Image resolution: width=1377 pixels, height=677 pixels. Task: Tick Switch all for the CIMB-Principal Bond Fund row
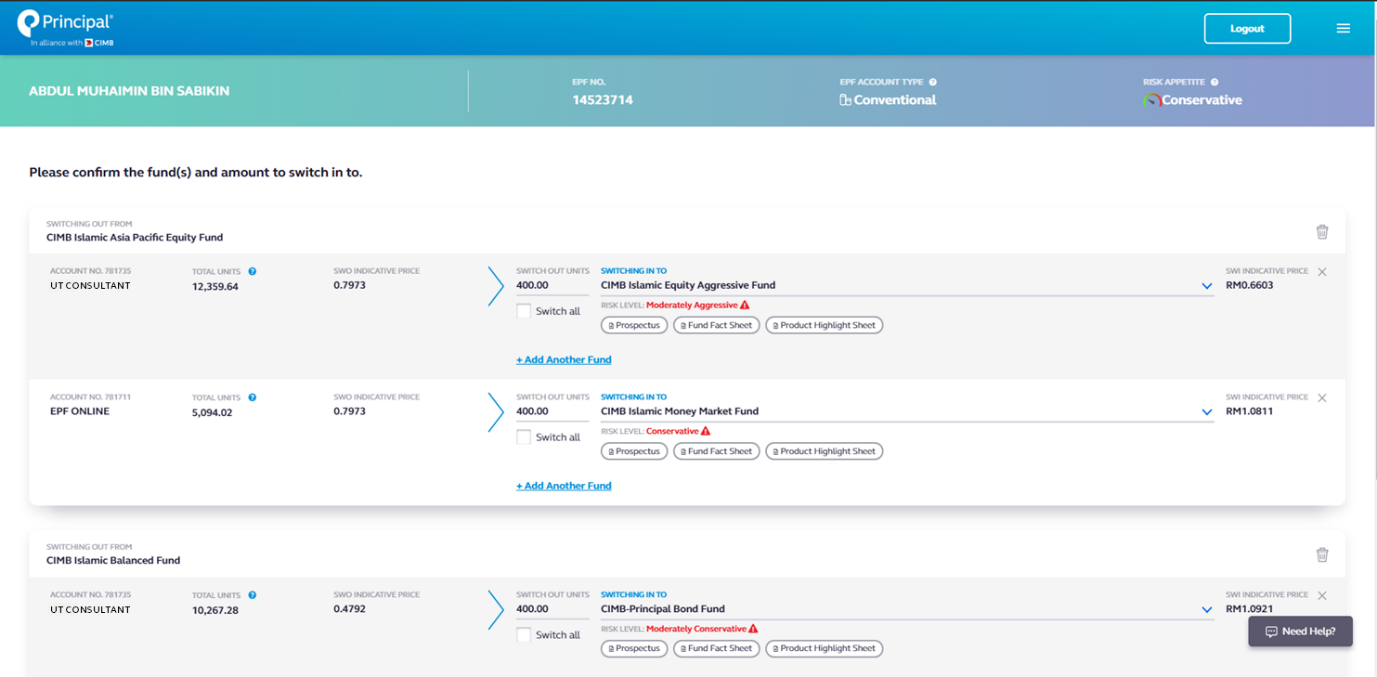click(523, 635)
